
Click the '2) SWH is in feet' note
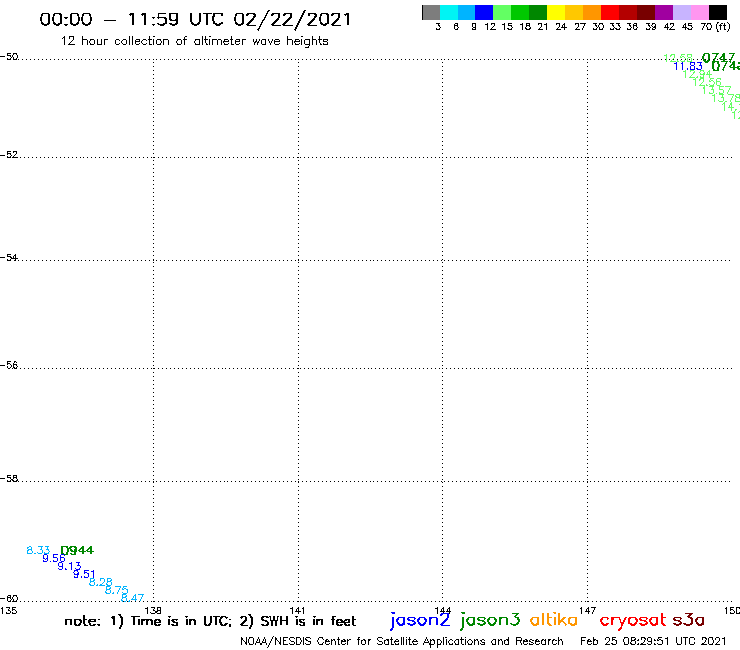coord(298,621)
